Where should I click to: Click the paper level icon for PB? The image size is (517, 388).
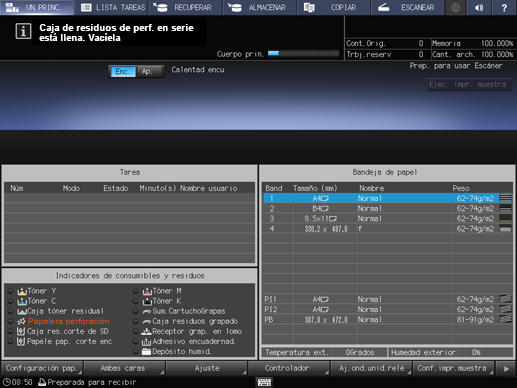click(505, 319)
